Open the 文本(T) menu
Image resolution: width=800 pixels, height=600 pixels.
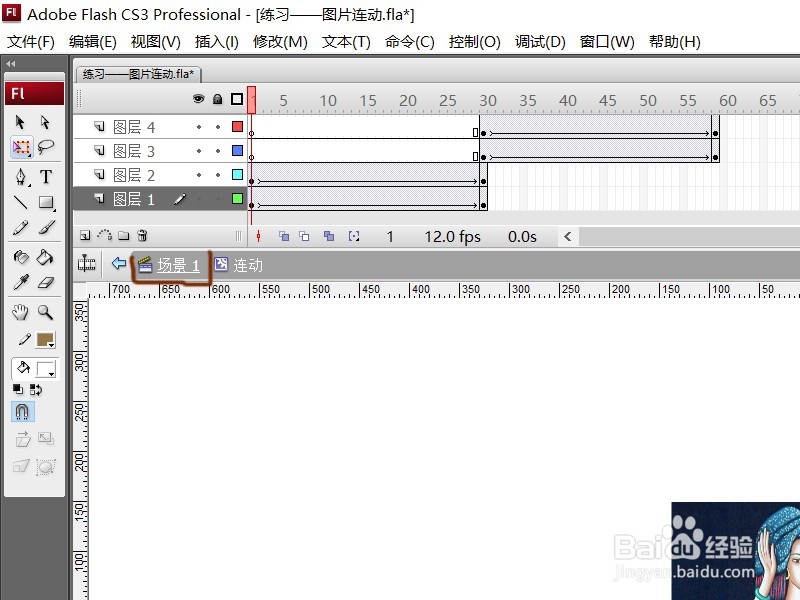coord(346,42)
